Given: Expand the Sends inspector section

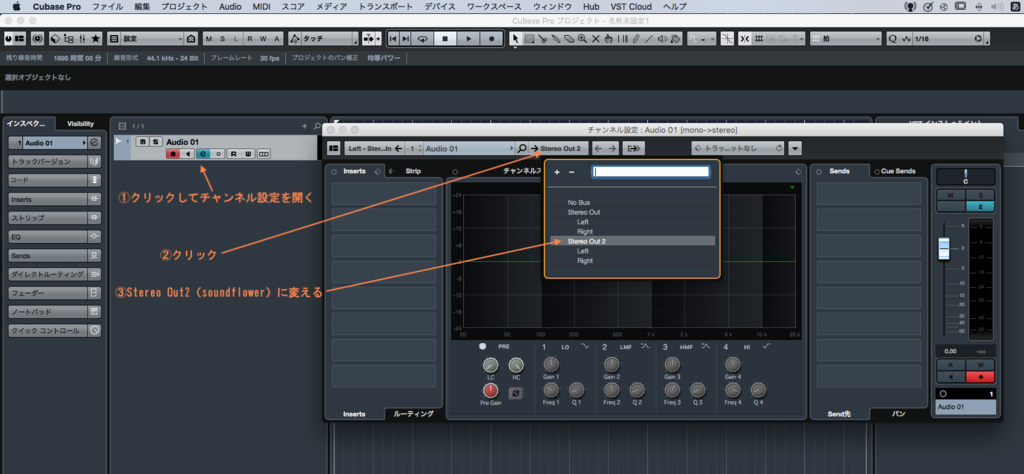Looking at the screenshot, I should 54,255.
